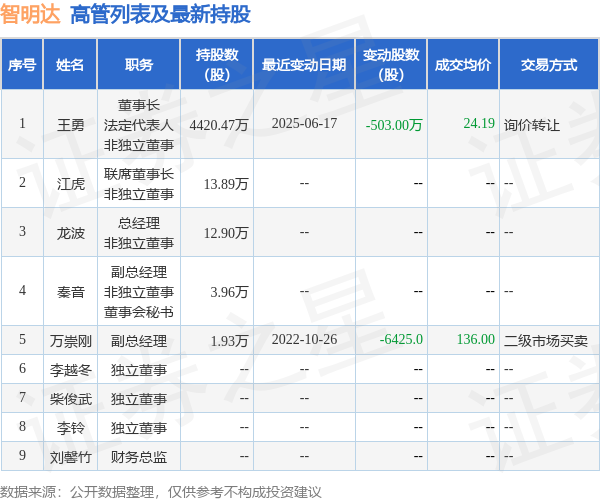Select the 成交均价 column header
The height and width of the screenshot is (501, 600).
pos(463,65)
